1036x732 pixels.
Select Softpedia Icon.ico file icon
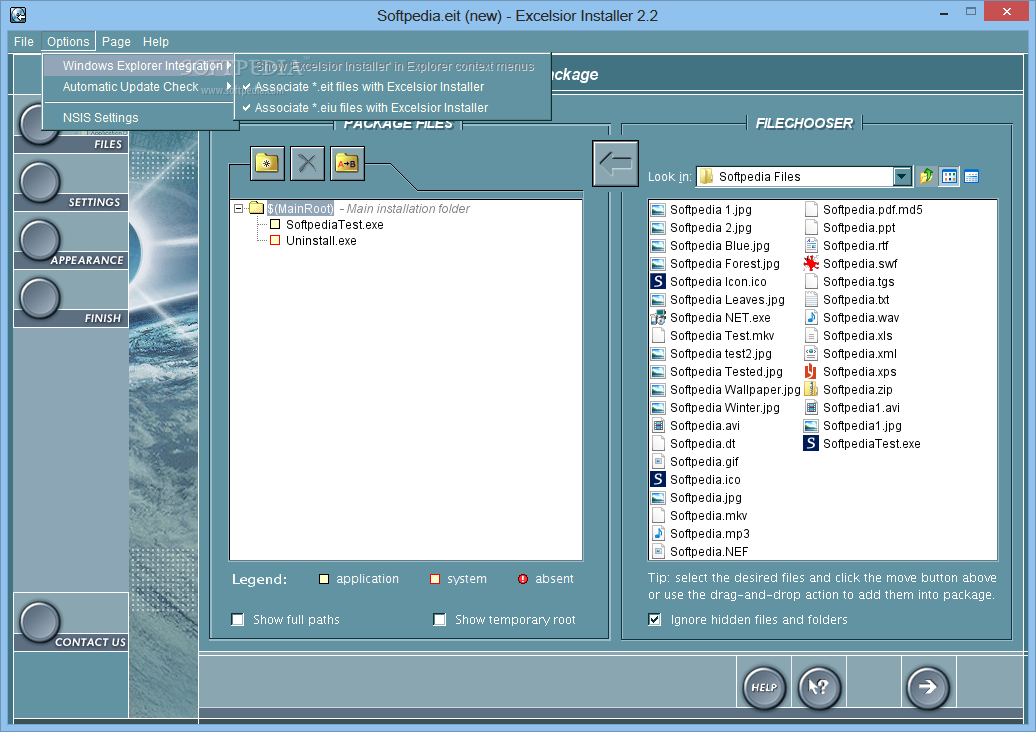[x=658, y=281]
